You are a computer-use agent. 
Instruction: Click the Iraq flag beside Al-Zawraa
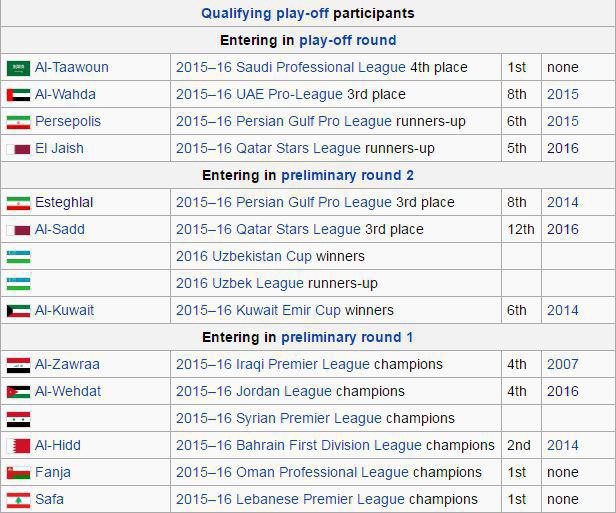[18, 365]
